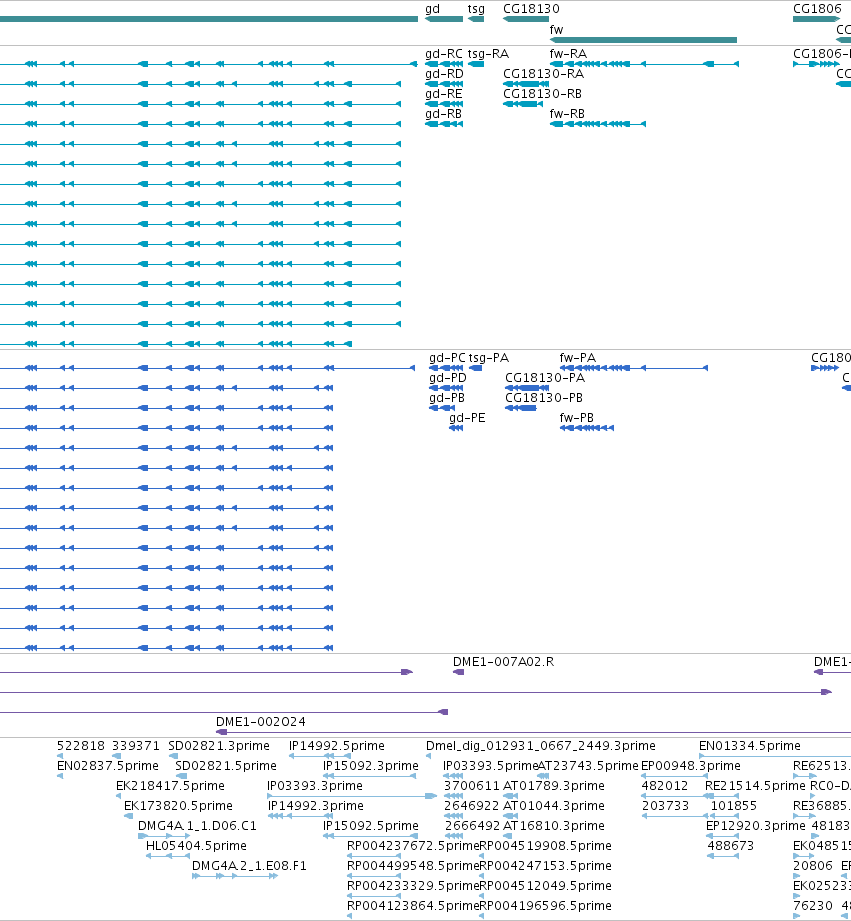Image resolution: width=851 pixels, height=921 pixels.
Task: Select the fw-PA protein label
Action: tap(578, 358)
